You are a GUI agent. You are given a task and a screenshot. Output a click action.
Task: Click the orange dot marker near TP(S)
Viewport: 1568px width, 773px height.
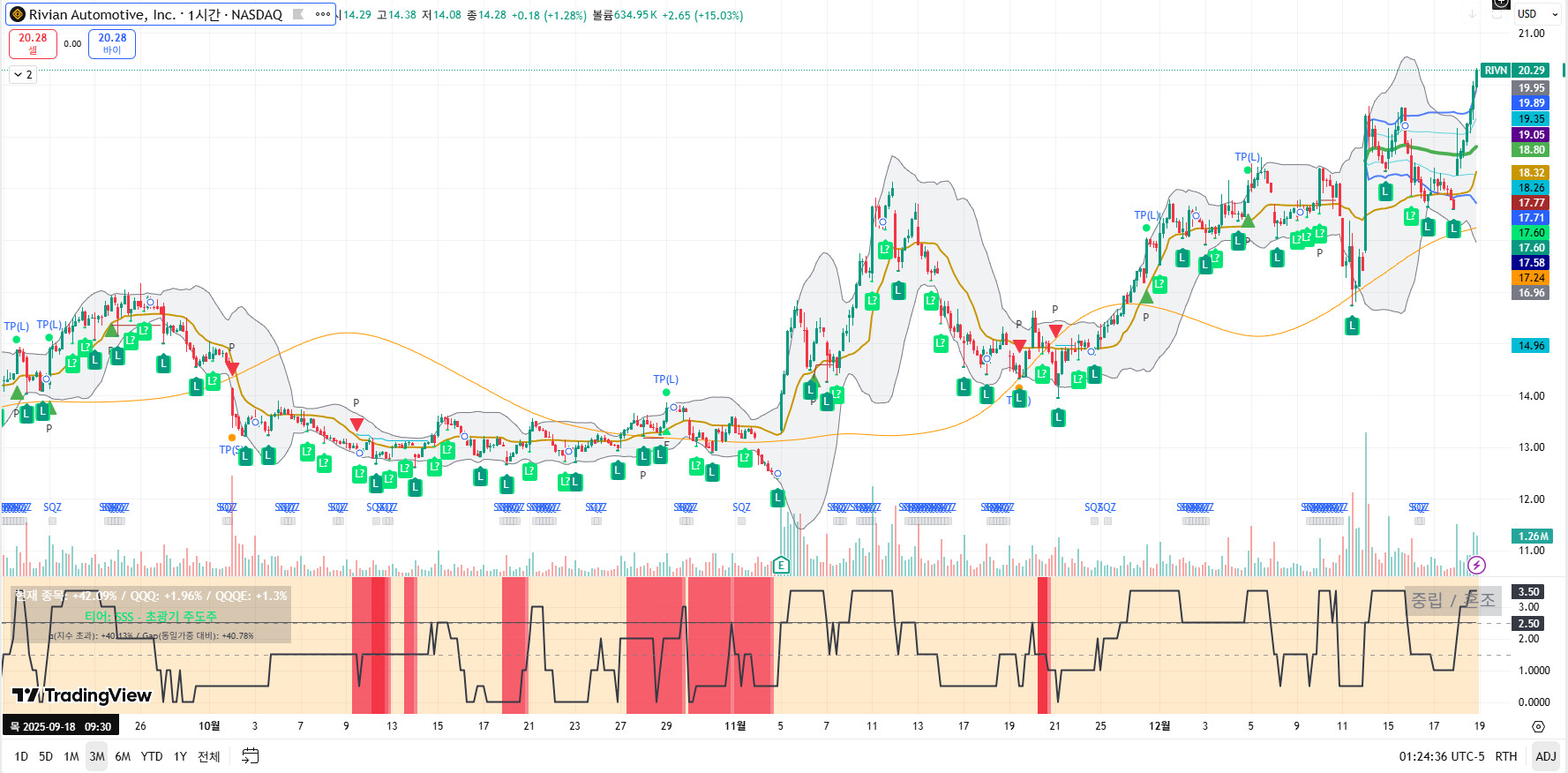click(x=232, y=438)
